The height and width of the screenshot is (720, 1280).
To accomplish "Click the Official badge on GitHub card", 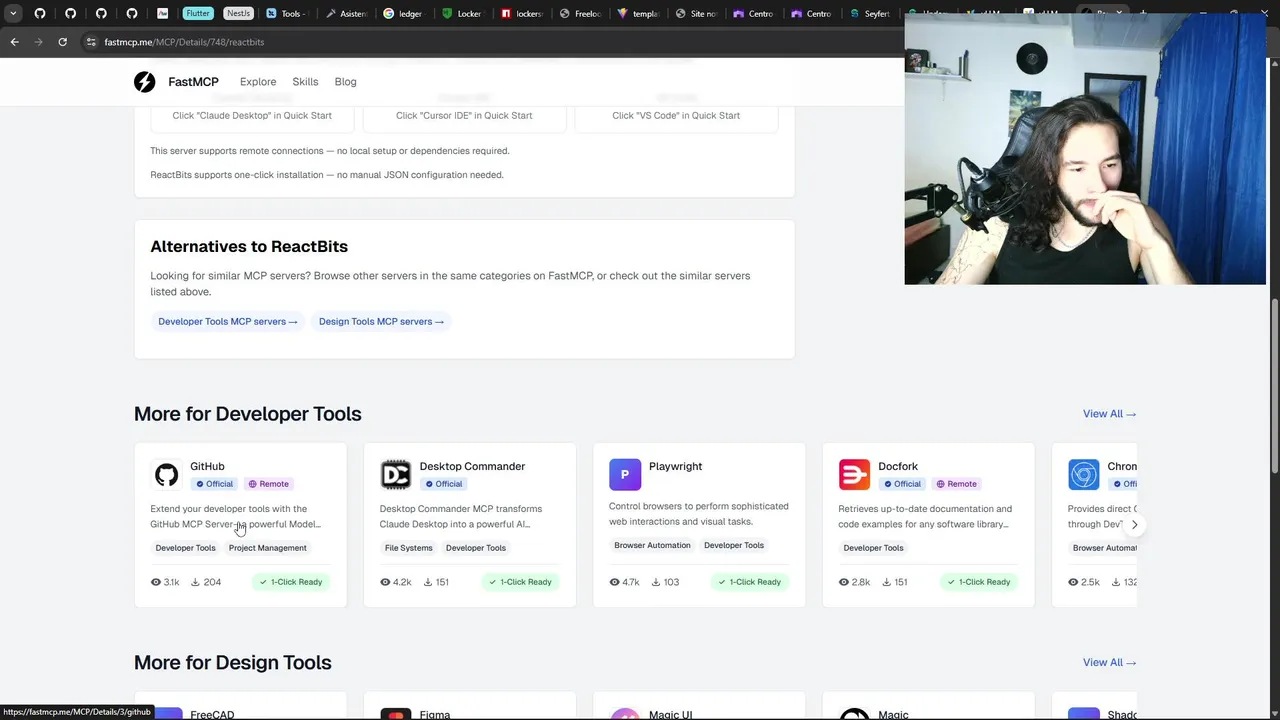I will point(214,484).
